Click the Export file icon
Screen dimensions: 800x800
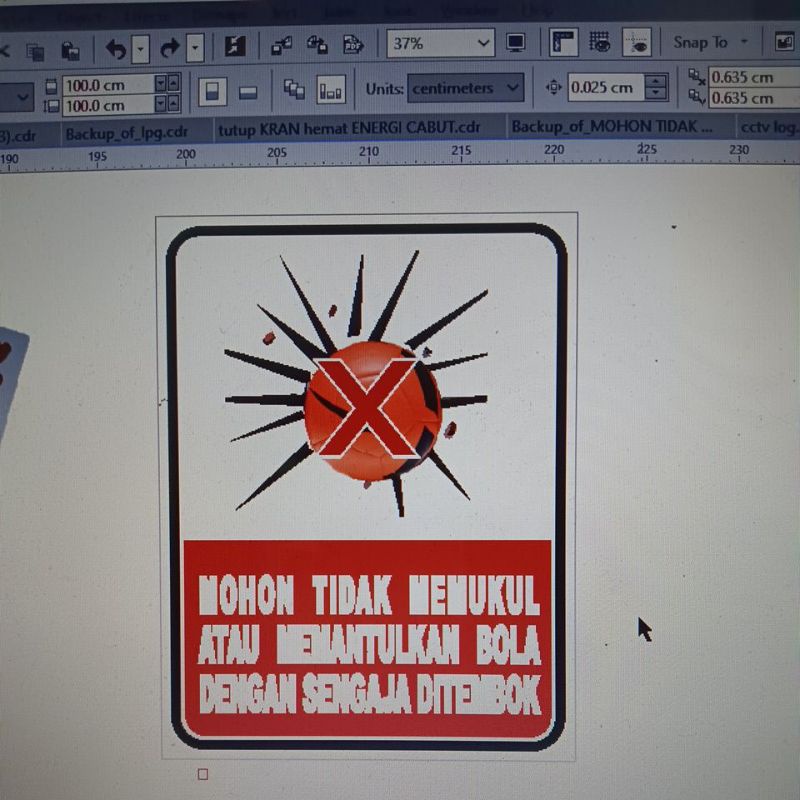[317, 45]
